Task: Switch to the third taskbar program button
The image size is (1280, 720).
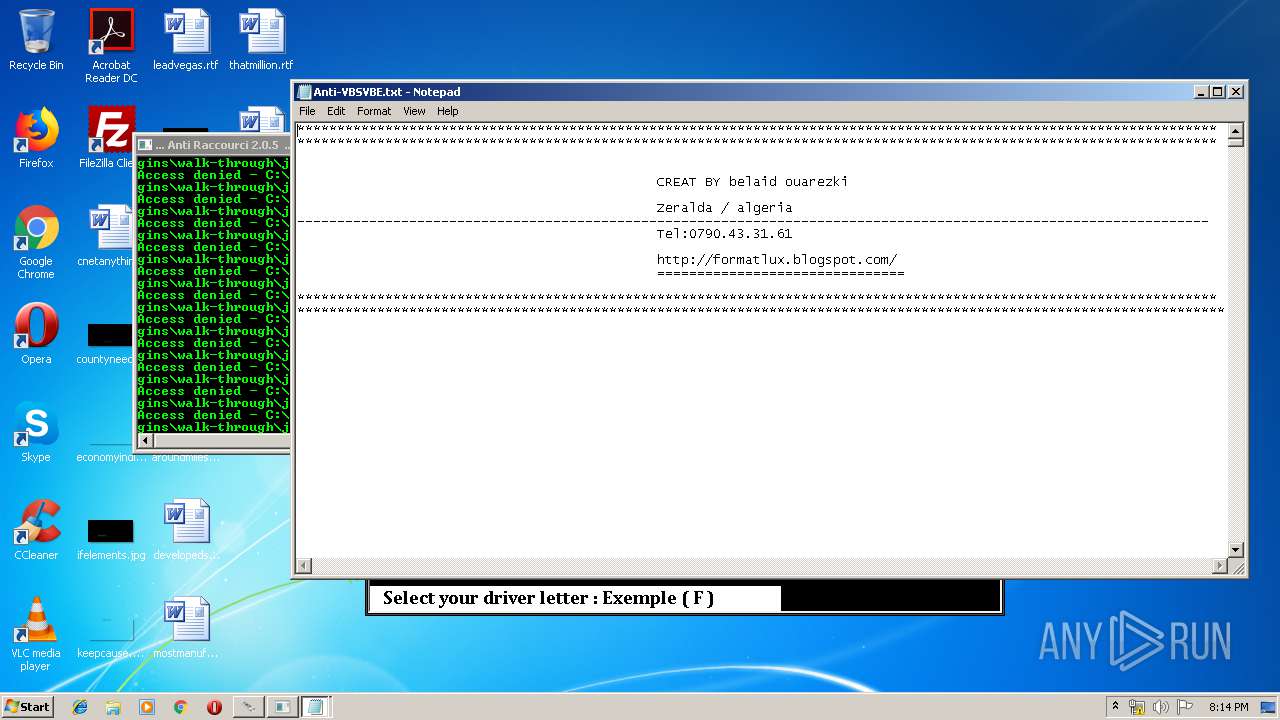Action: (316, 707)
